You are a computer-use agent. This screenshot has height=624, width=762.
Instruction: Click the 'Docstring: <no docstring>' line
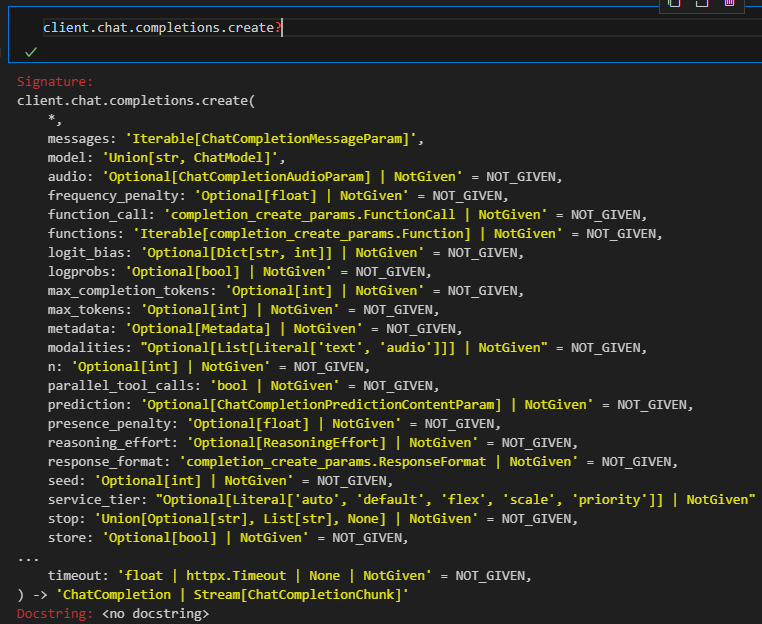pyautogui.click(x=113, y=614)
